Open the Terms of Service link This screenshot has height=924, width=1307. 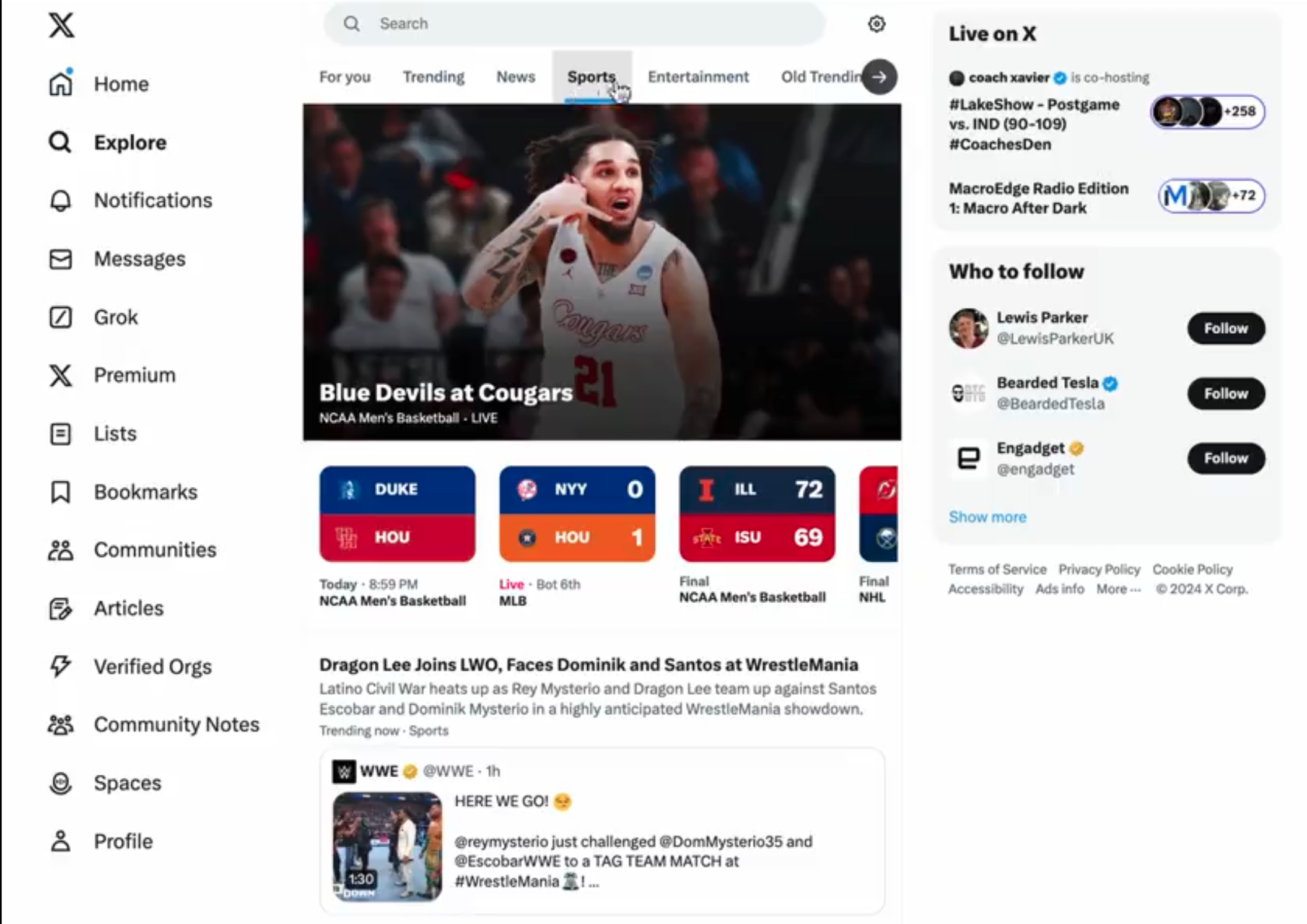[x=997, y=569]
